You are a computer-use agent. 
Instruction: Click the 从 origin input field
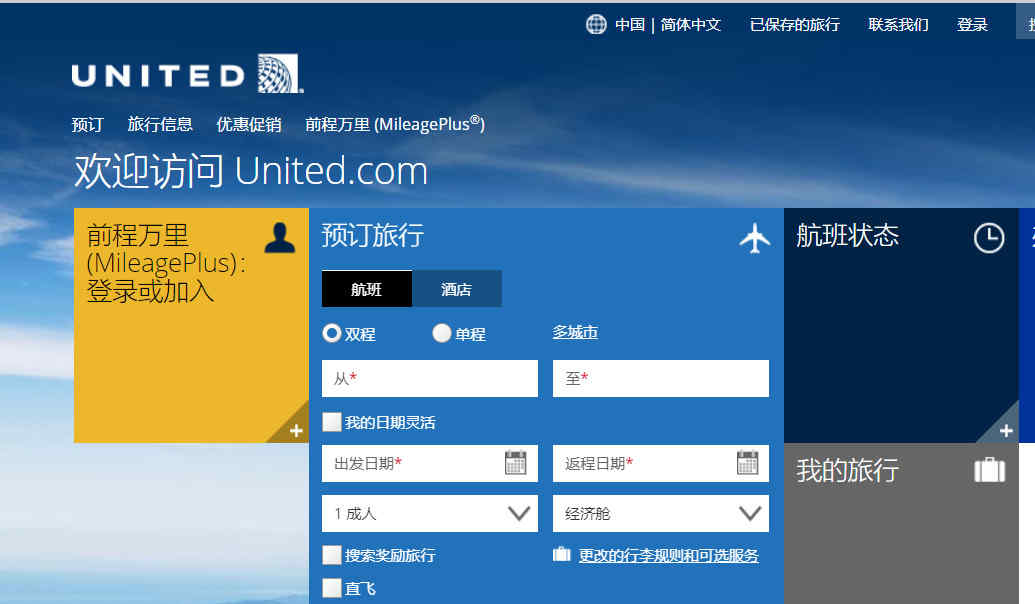[x=430, y=379]
